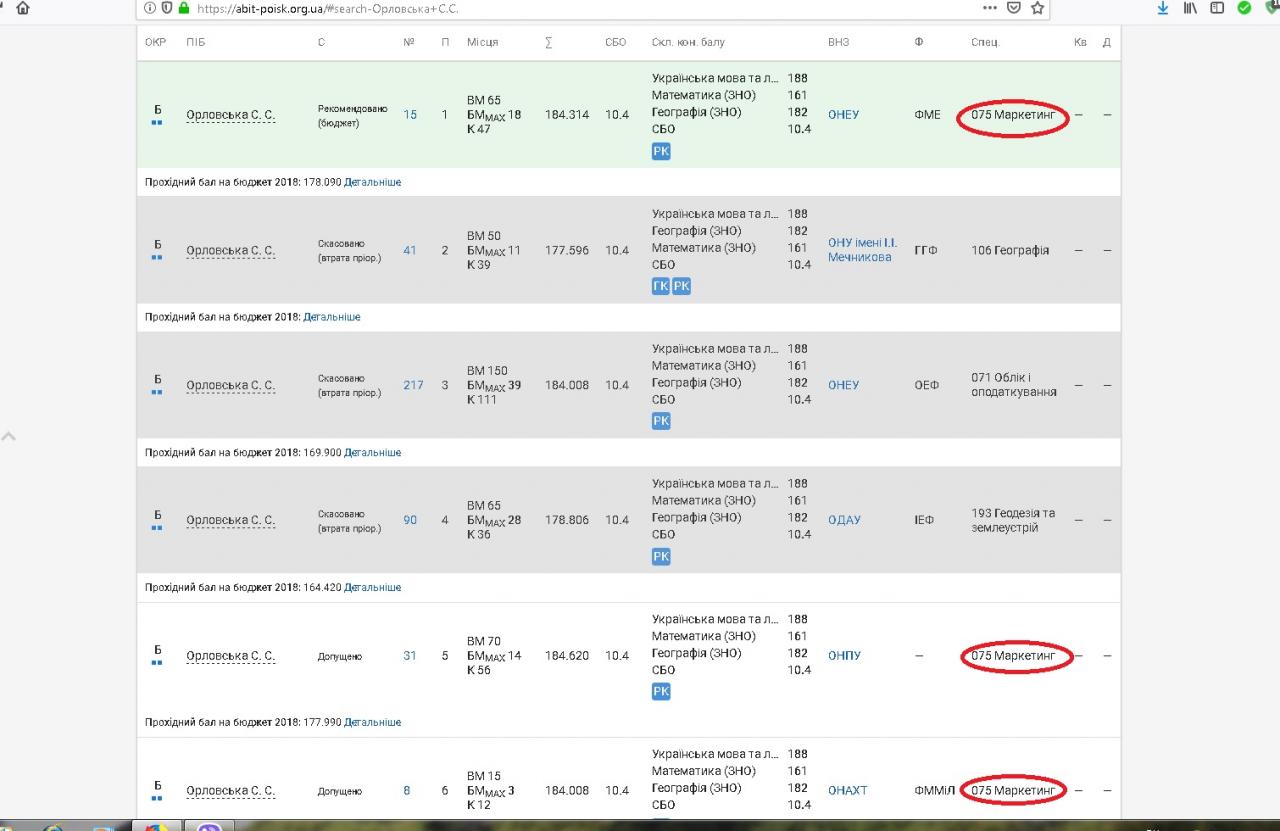
Task: Open the site information icon in address bar
Action: 150,8
